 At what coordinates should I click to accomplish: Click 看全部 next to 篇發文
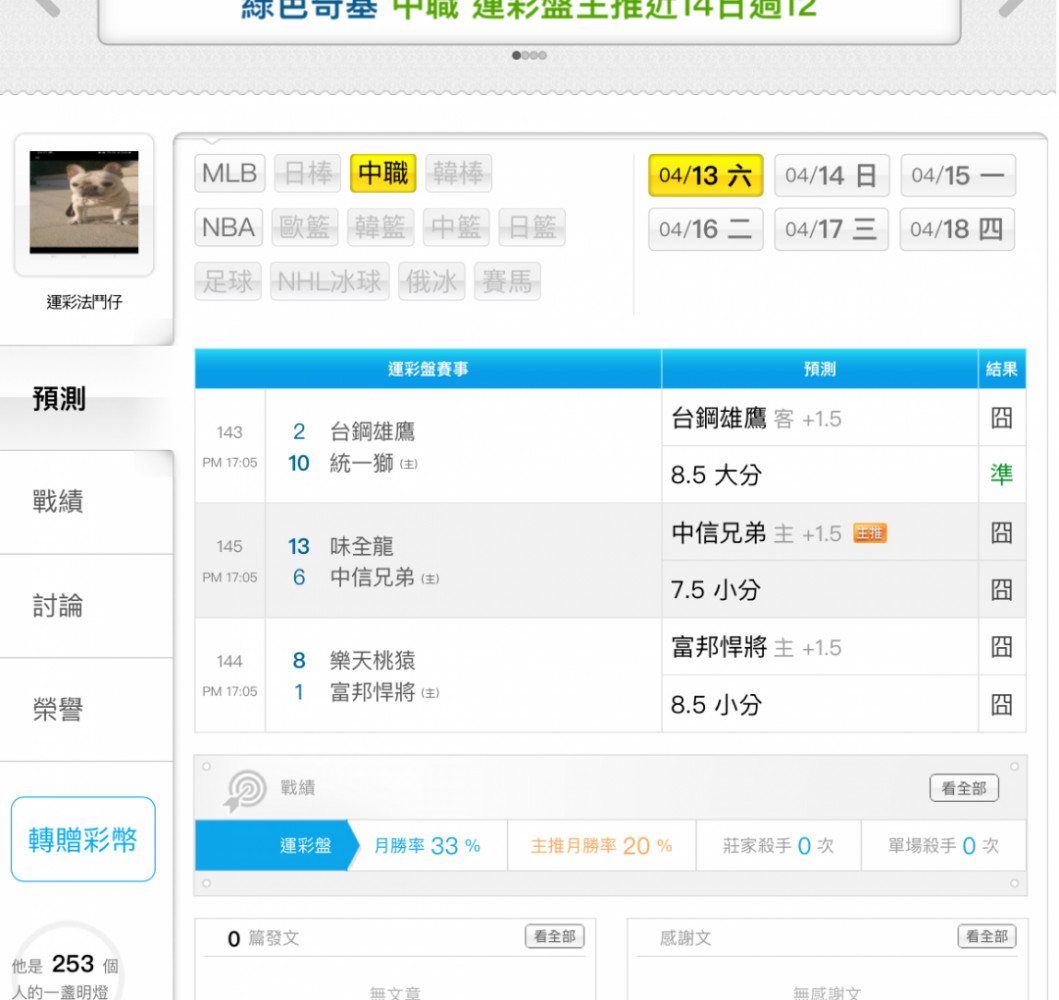(554, 937)
